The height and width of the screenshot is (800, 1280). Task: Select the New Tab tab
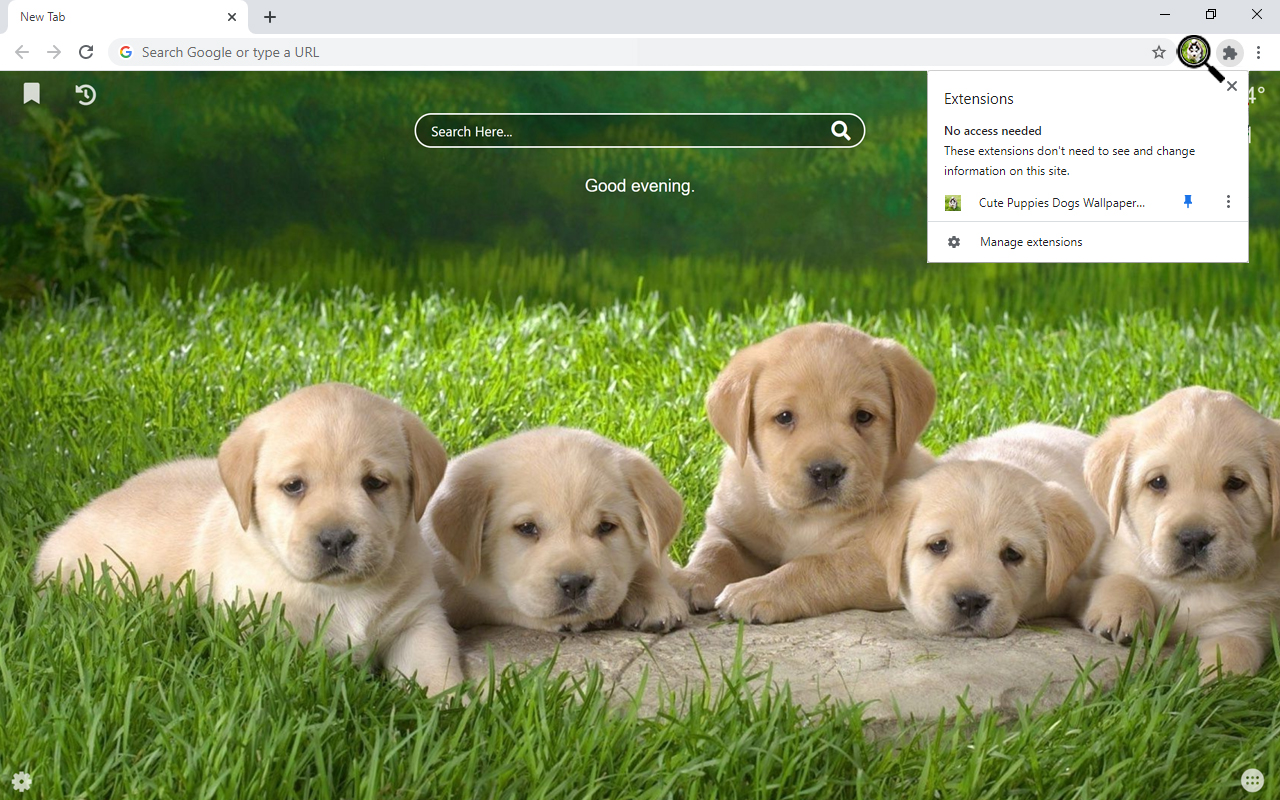[128, 17]
